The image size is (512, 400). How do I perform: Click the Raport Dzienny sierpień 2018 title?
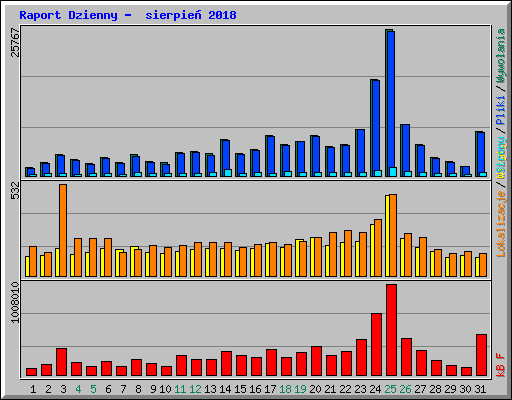pos(128,15)
